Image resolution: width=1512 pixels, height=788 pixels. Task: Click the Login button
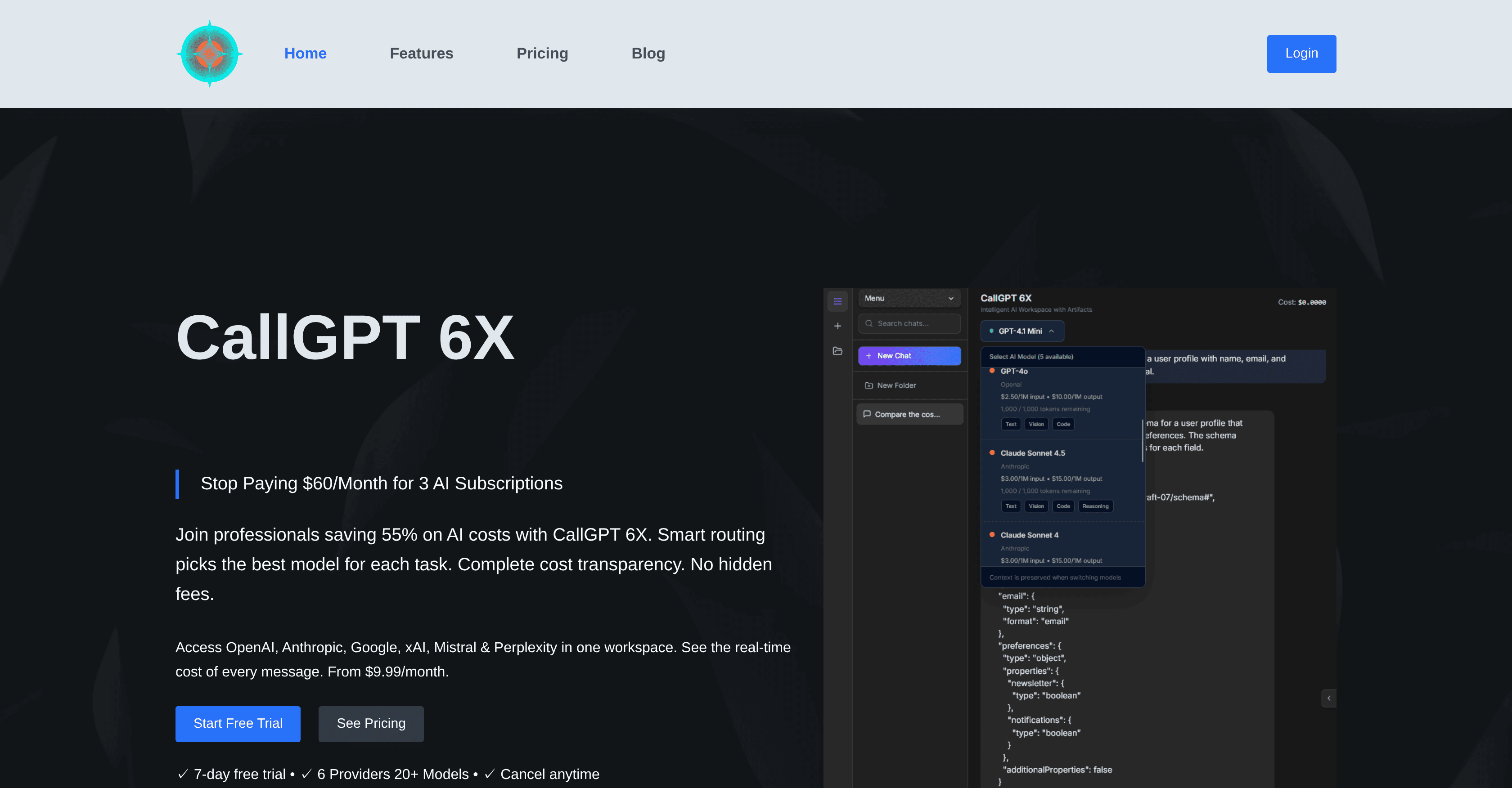point(1301,54)
